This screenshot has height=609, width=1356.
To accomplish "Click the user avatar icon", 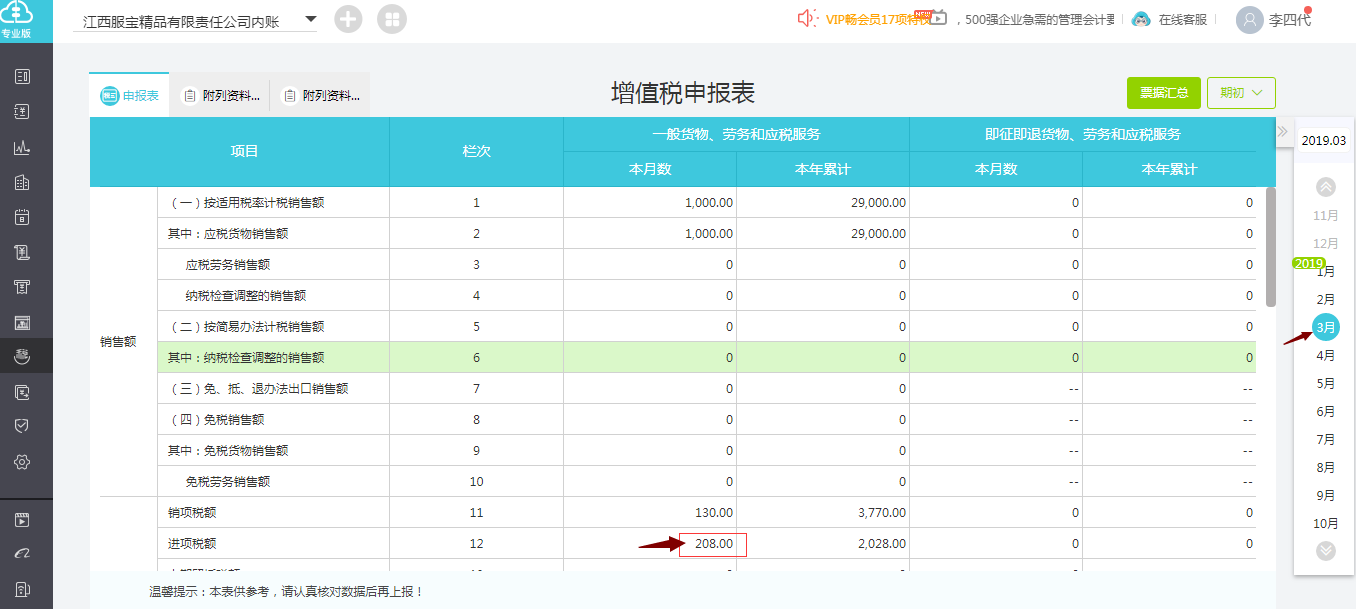I will pos(1250,19).
